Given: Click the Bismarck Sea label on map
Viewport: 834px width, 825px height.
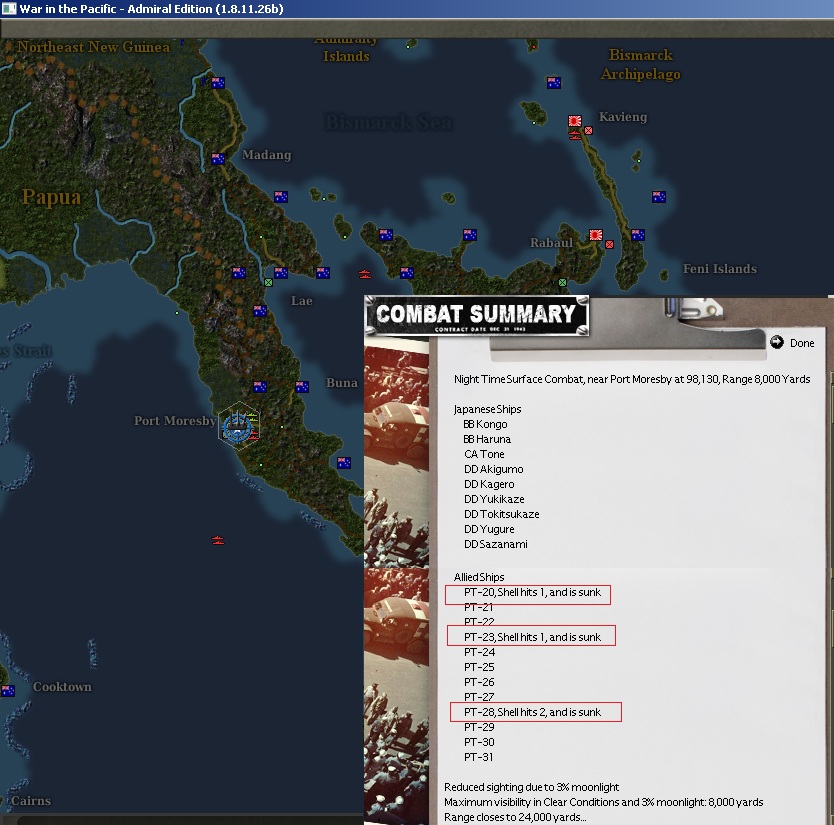Looking at the screenshot, I should [389, 122].
